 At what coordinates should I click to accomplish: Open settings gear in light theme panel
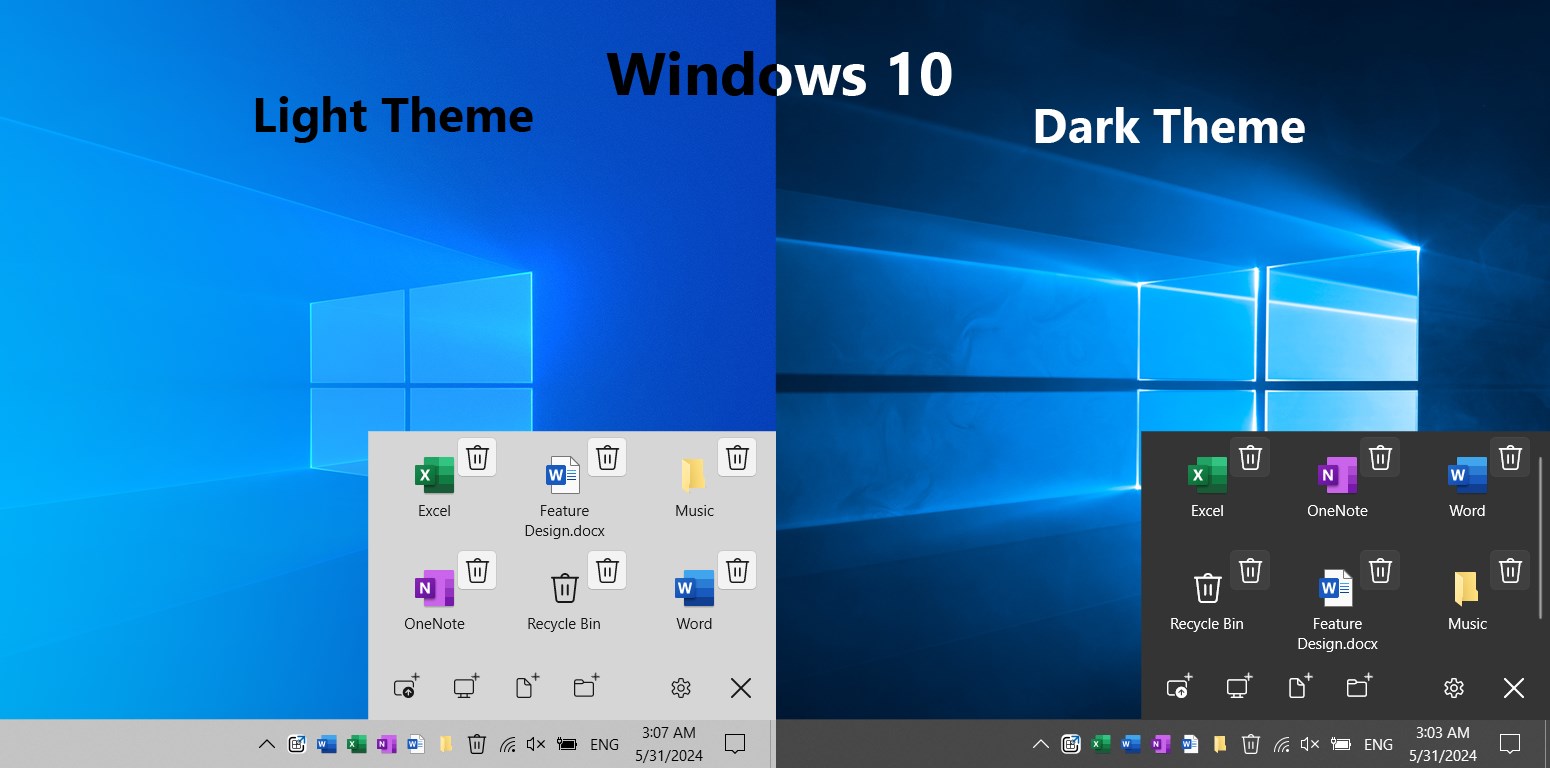coord(681,688)
